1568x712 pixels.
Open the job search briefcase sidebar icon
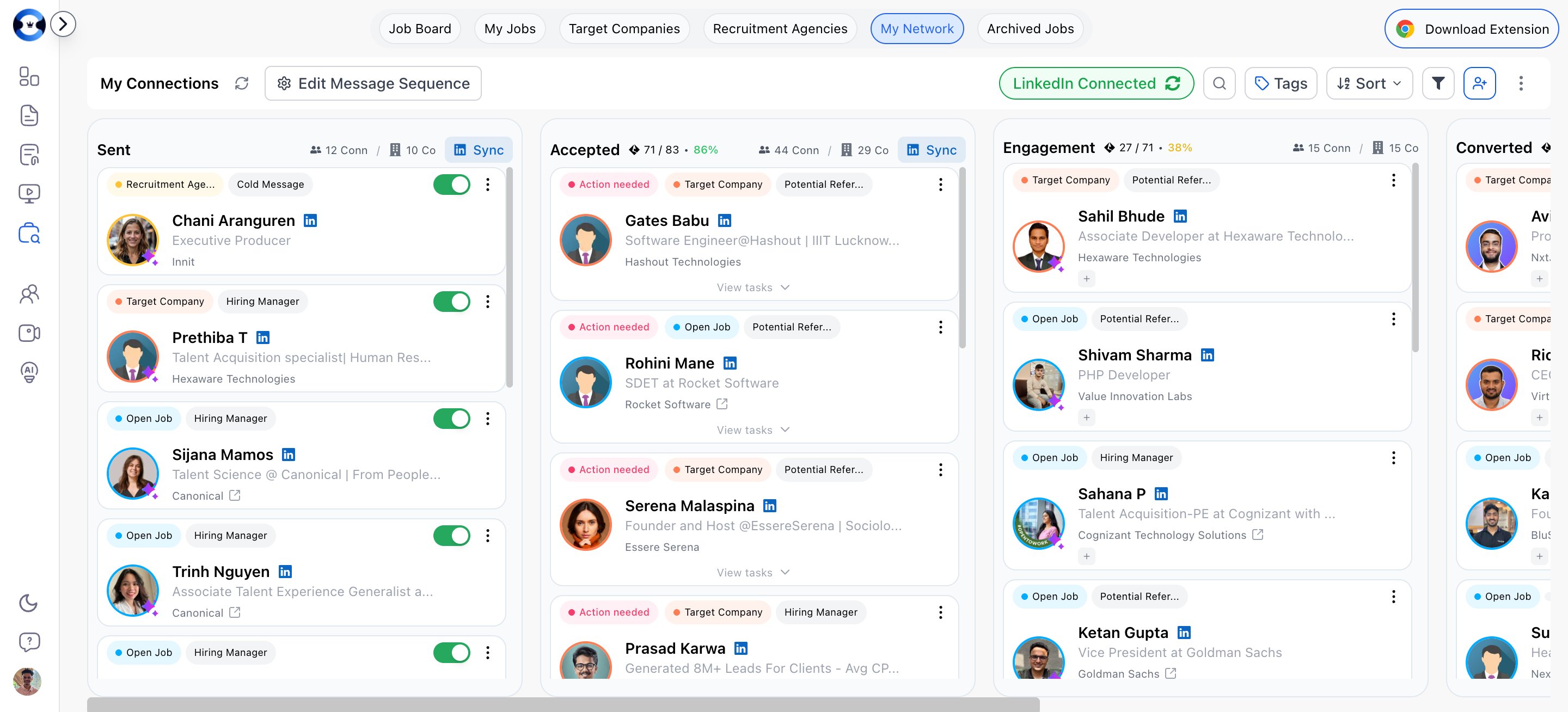[29, 232]
